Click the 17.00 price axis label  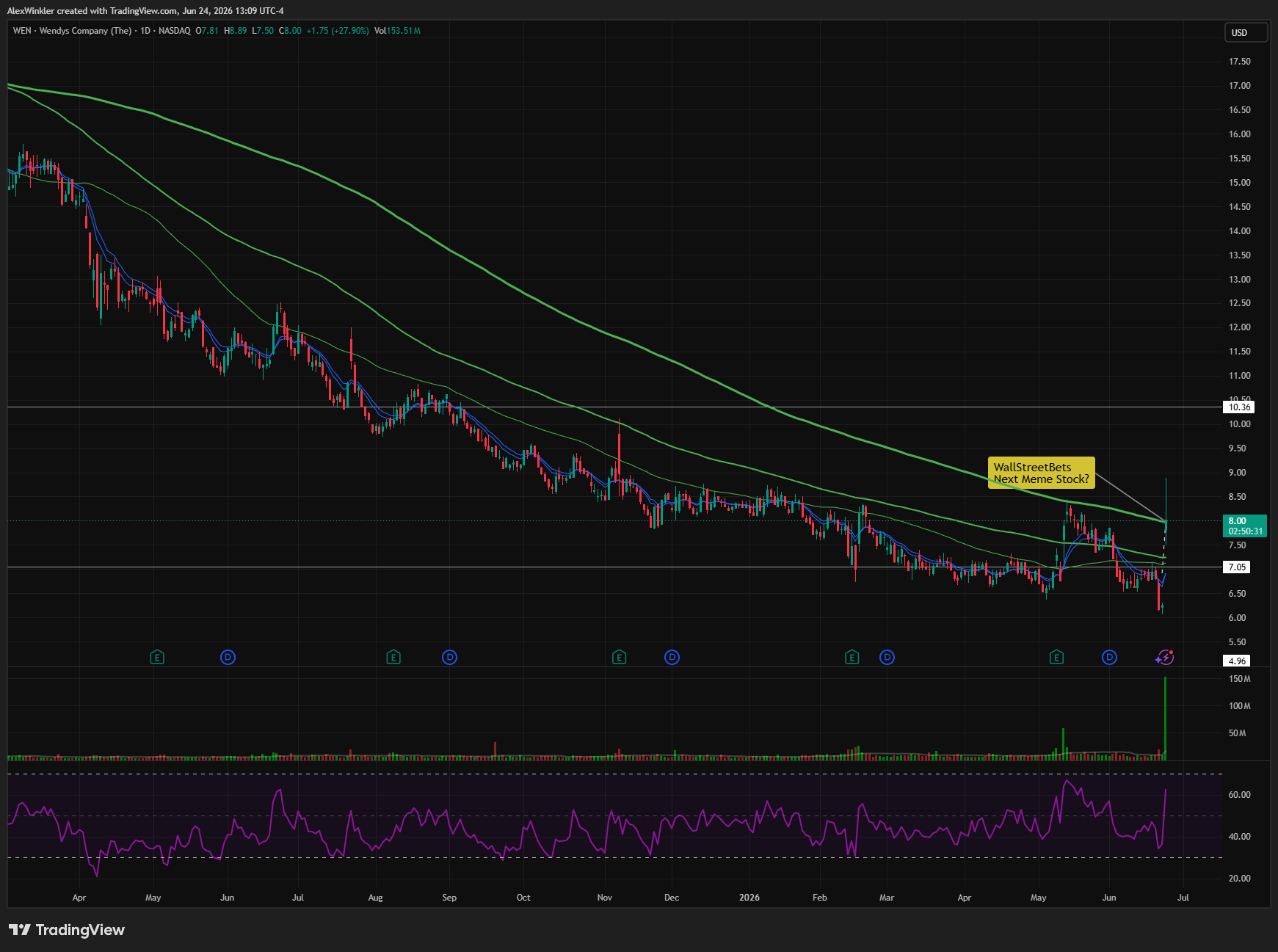(1239, 86)
